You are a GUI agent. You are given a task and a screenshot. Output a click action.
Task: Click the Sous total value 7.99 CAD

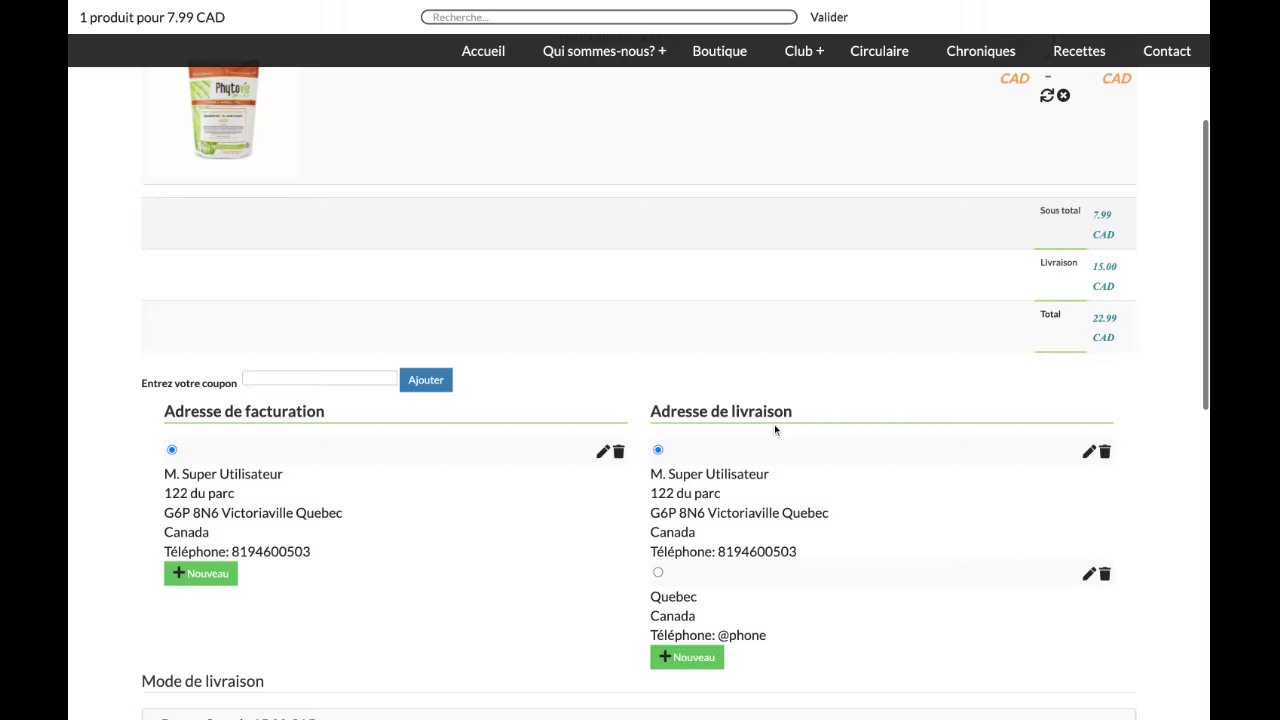pyautogui.click(x=1103, y=224)
